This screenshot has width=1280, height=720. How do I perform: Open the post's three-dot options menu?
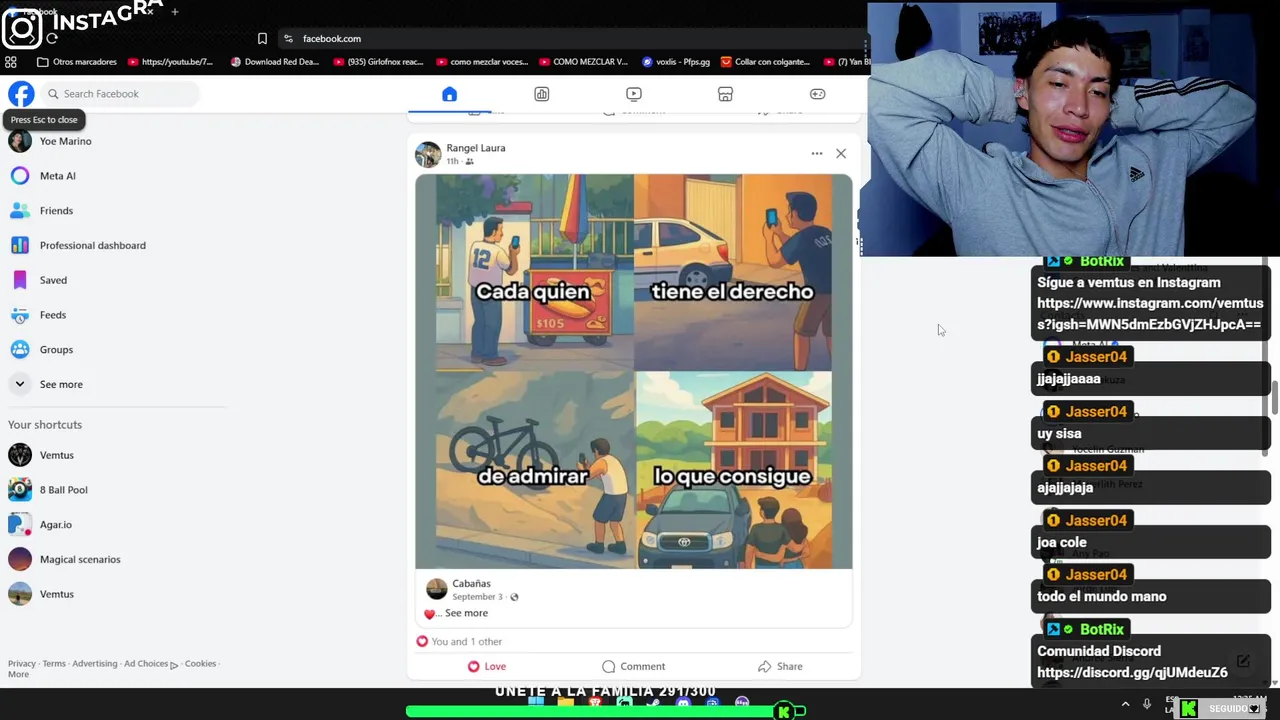click(817, 154)
